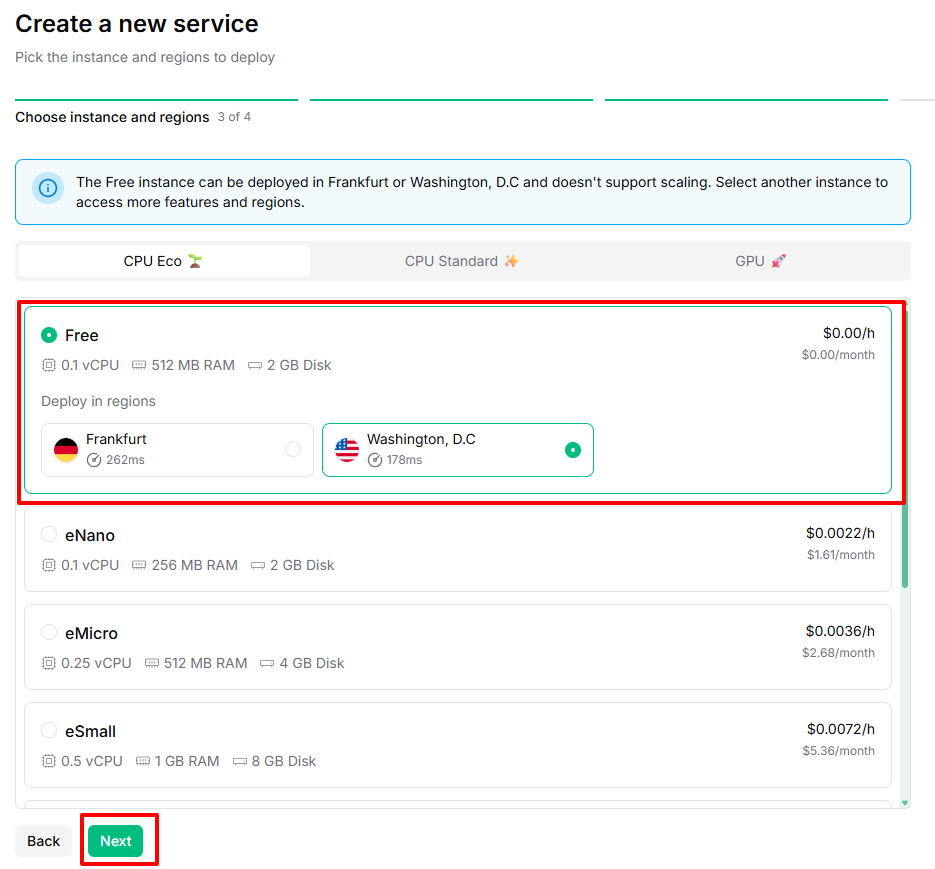Click the US flag icon for Washington

click(x=347, y=450)
